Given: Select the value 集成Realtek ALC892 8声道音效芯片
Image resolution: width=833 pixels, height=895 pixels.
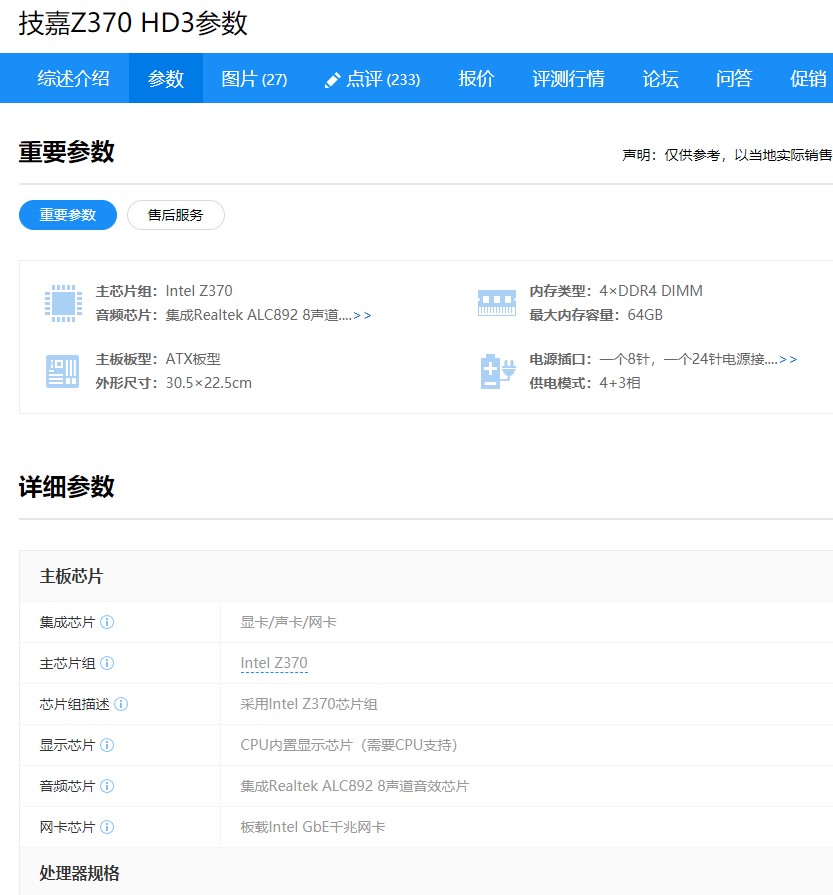Looking at the screenshot, I should click(355, 787).
